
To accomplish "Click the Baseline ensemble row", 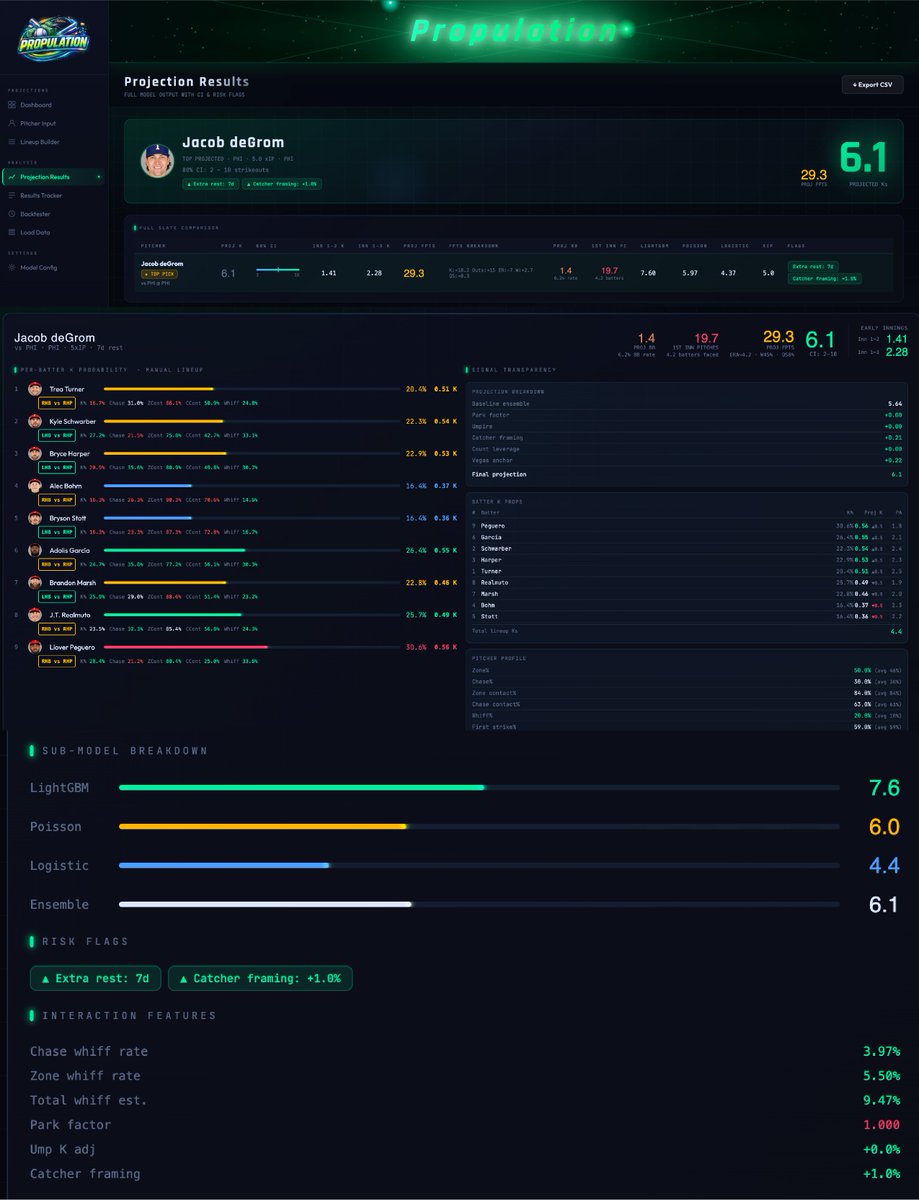I will coord(687,402).
